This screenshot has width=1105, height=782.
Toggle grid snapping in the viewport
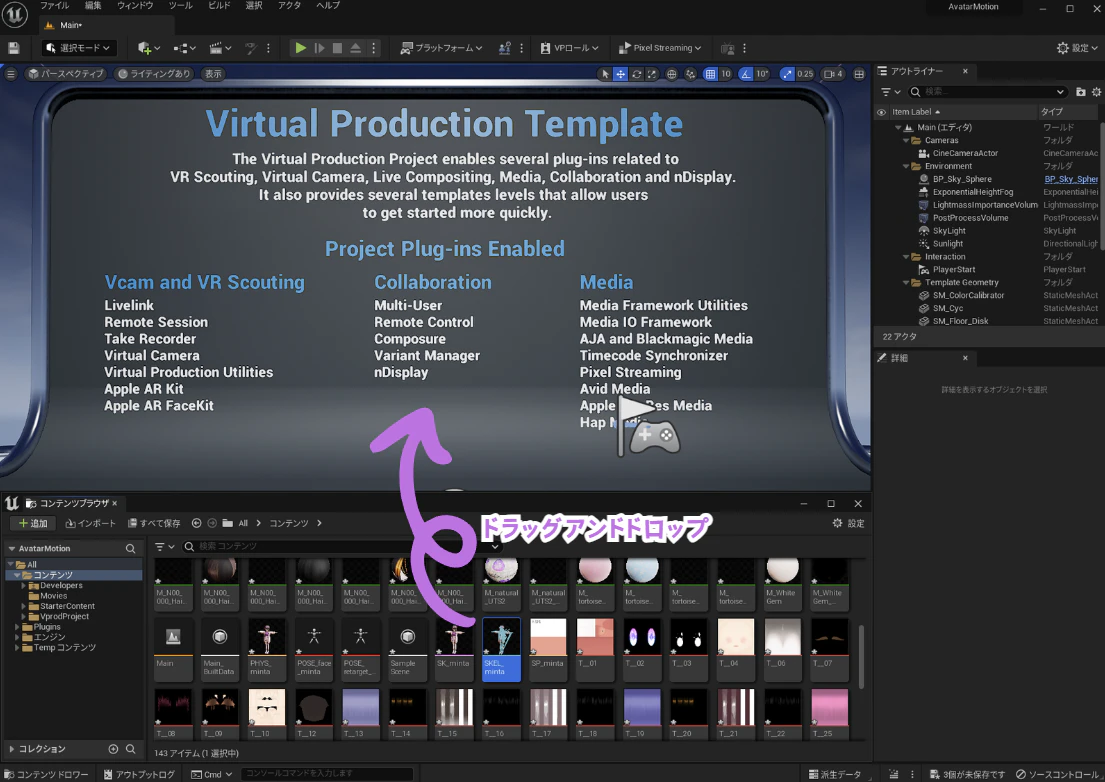[710, 74]
